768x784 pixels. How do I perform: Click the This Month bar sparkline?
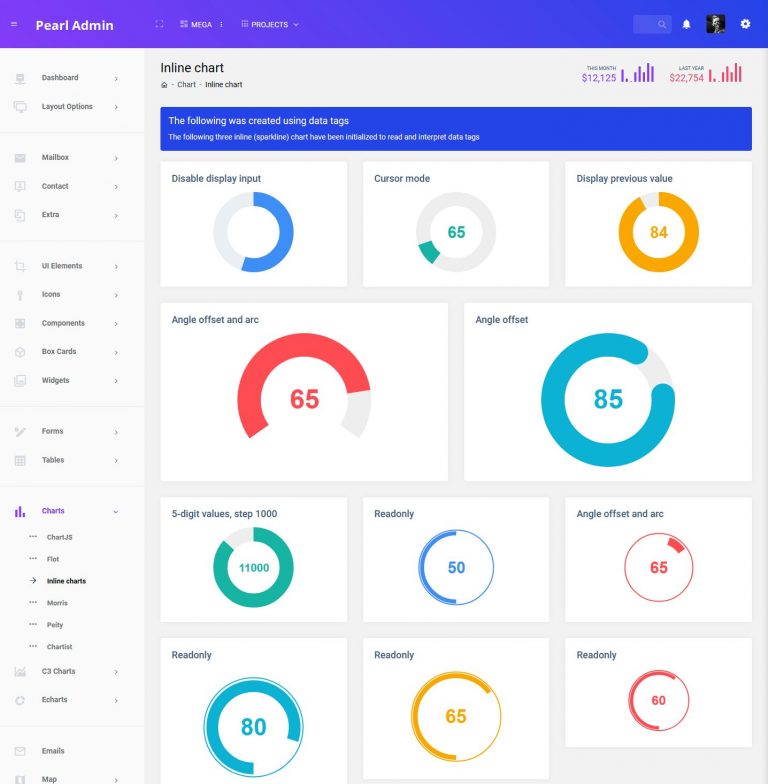click(638, 72)
